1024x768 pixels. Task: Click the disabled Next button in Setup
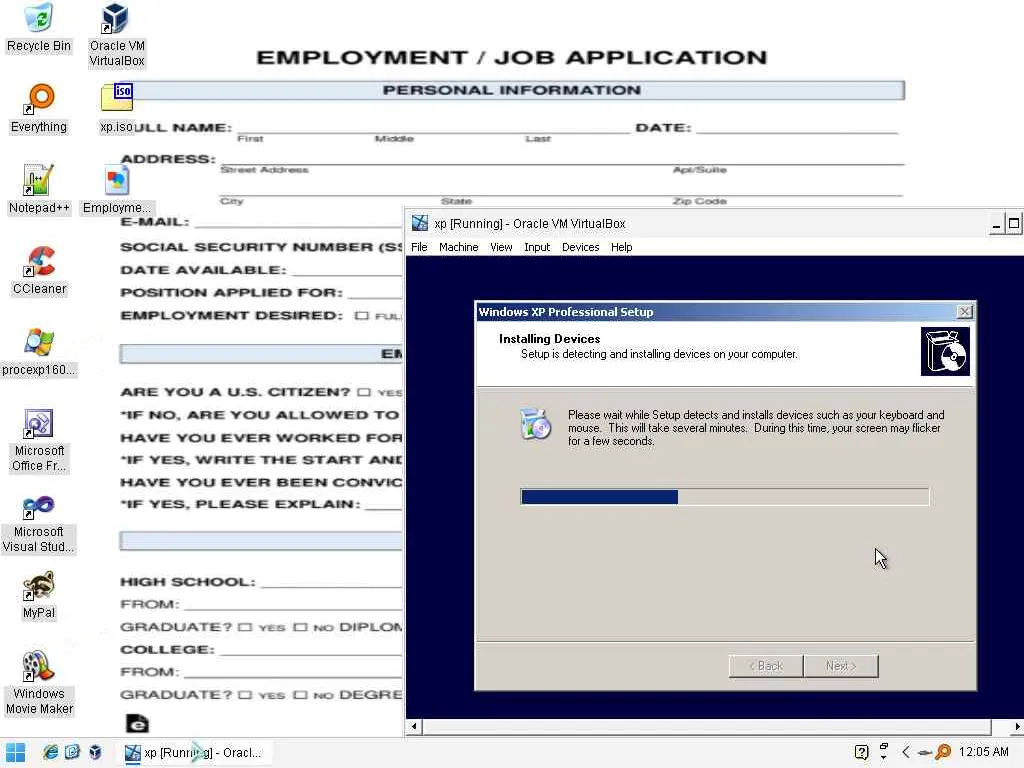pos(841,665)
